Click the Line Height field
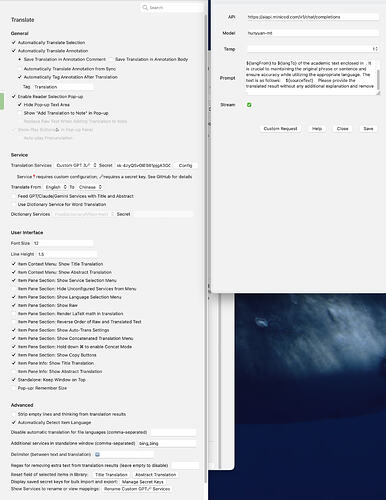386x500 pixels. (x=66, y=254)
